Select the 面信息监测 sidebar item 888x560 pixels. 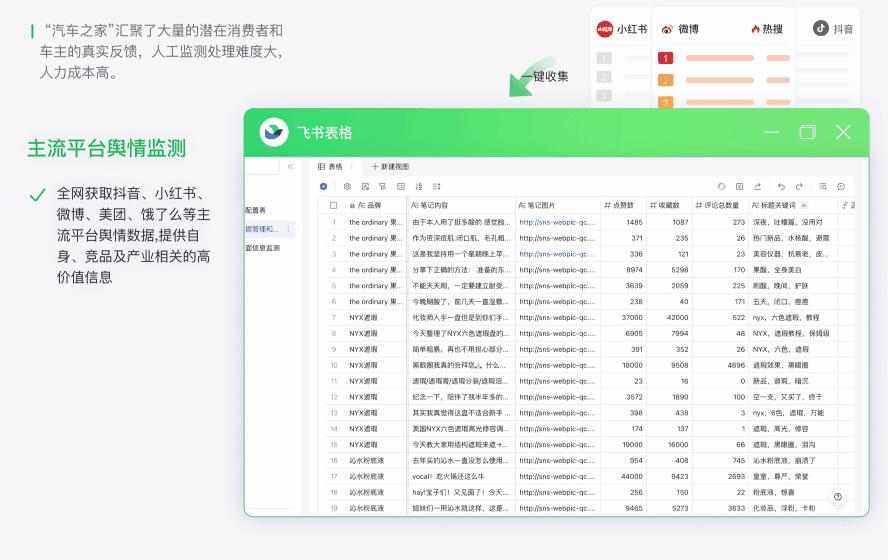[x=263, y=248]
